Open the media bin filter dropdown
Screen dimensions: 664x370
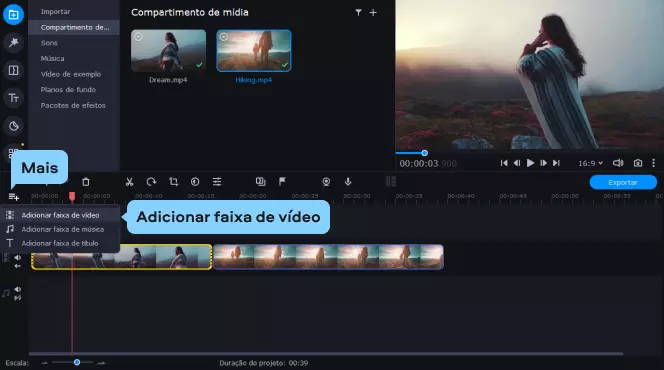coord(358,13)
